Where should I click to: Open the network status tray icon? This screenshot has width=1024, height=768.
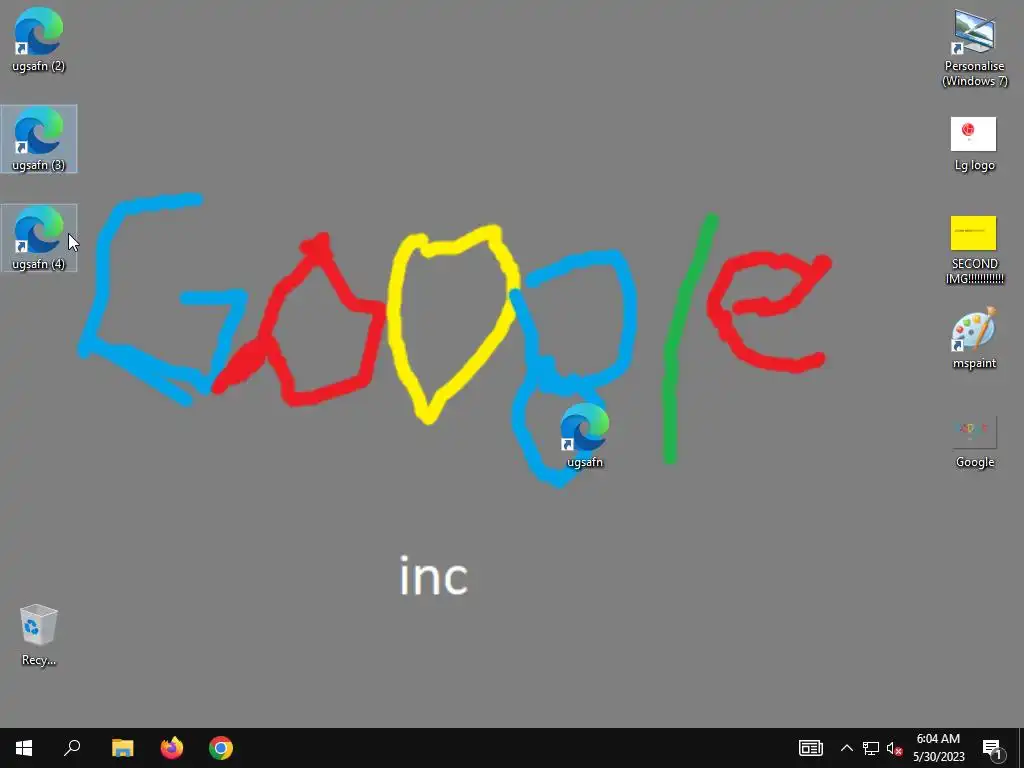(x=871, y=748)
